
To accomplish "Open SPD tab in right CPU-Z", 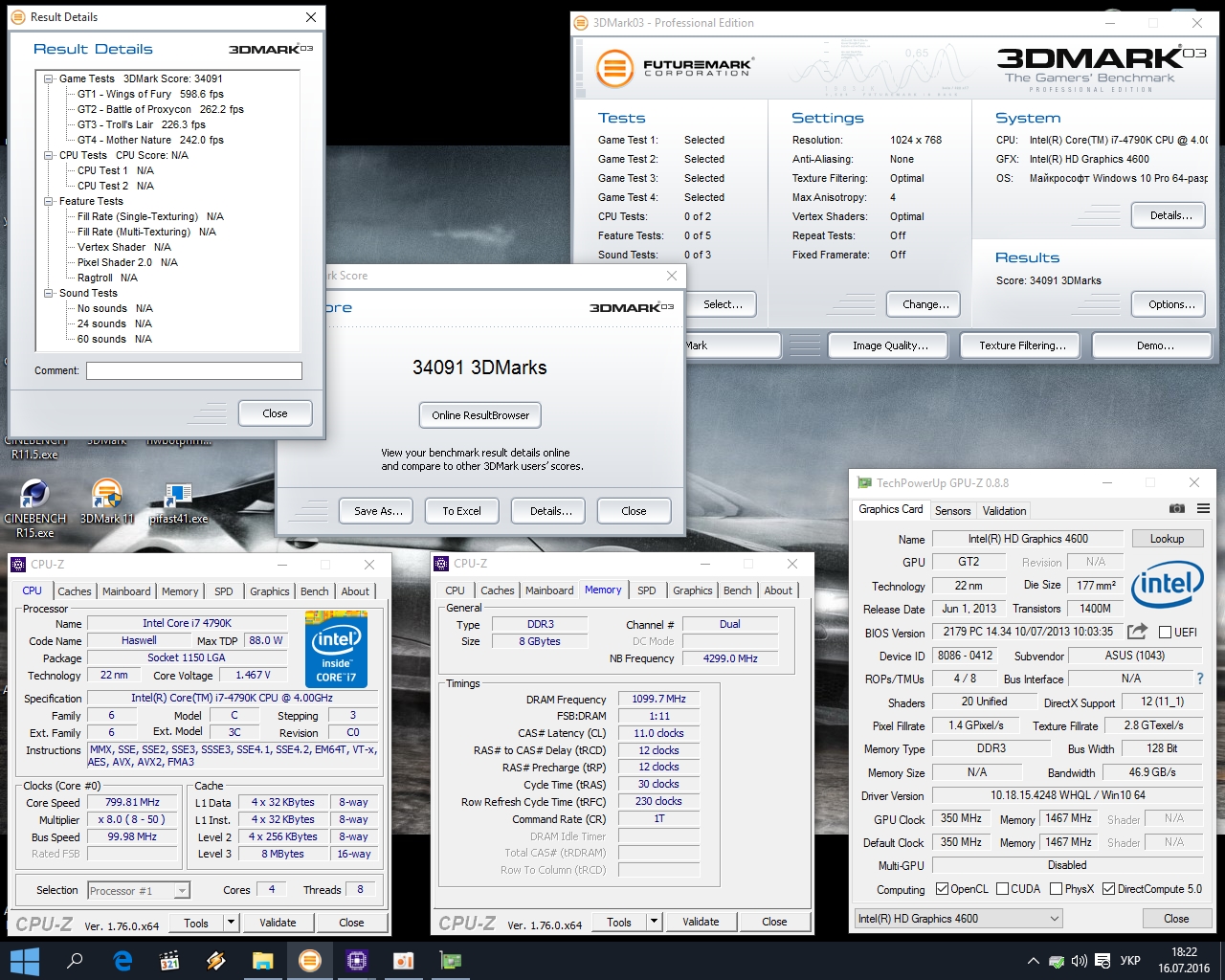I will (x=647, y=590).
